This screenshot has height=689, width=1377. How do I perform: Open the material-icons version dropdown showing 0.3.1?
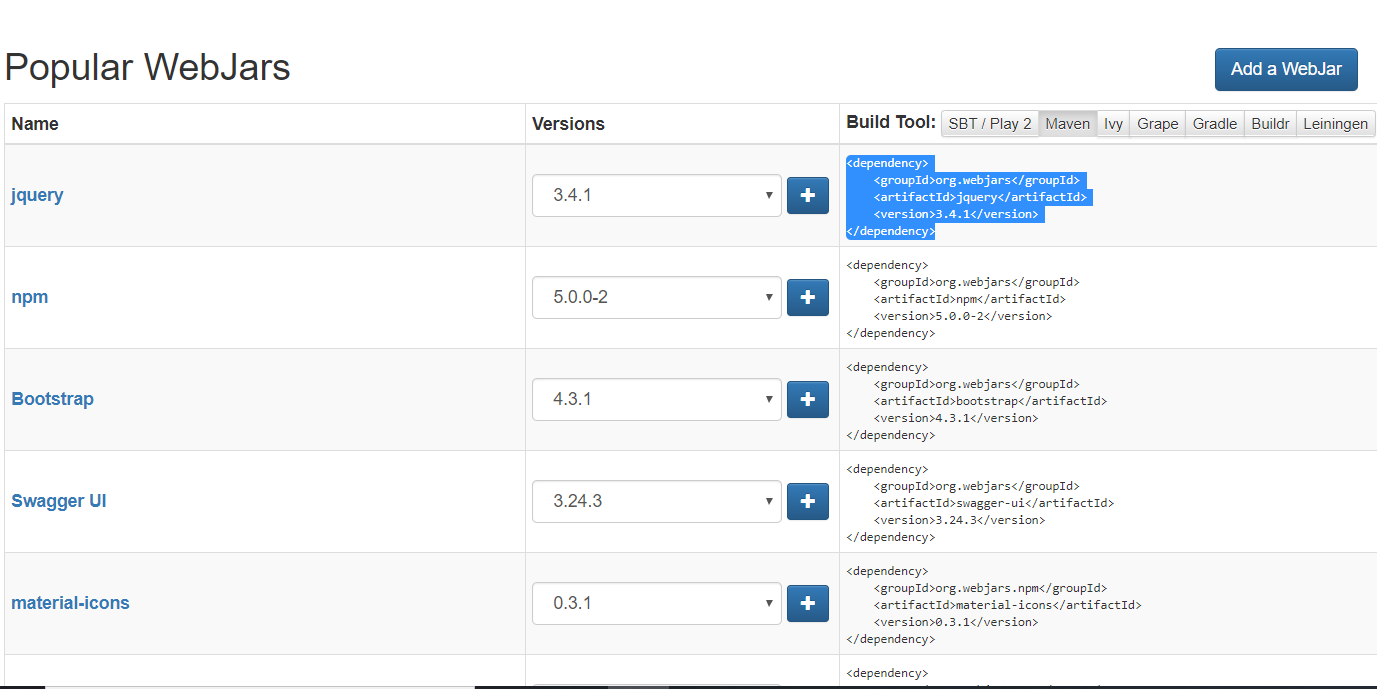click(657, 603)
